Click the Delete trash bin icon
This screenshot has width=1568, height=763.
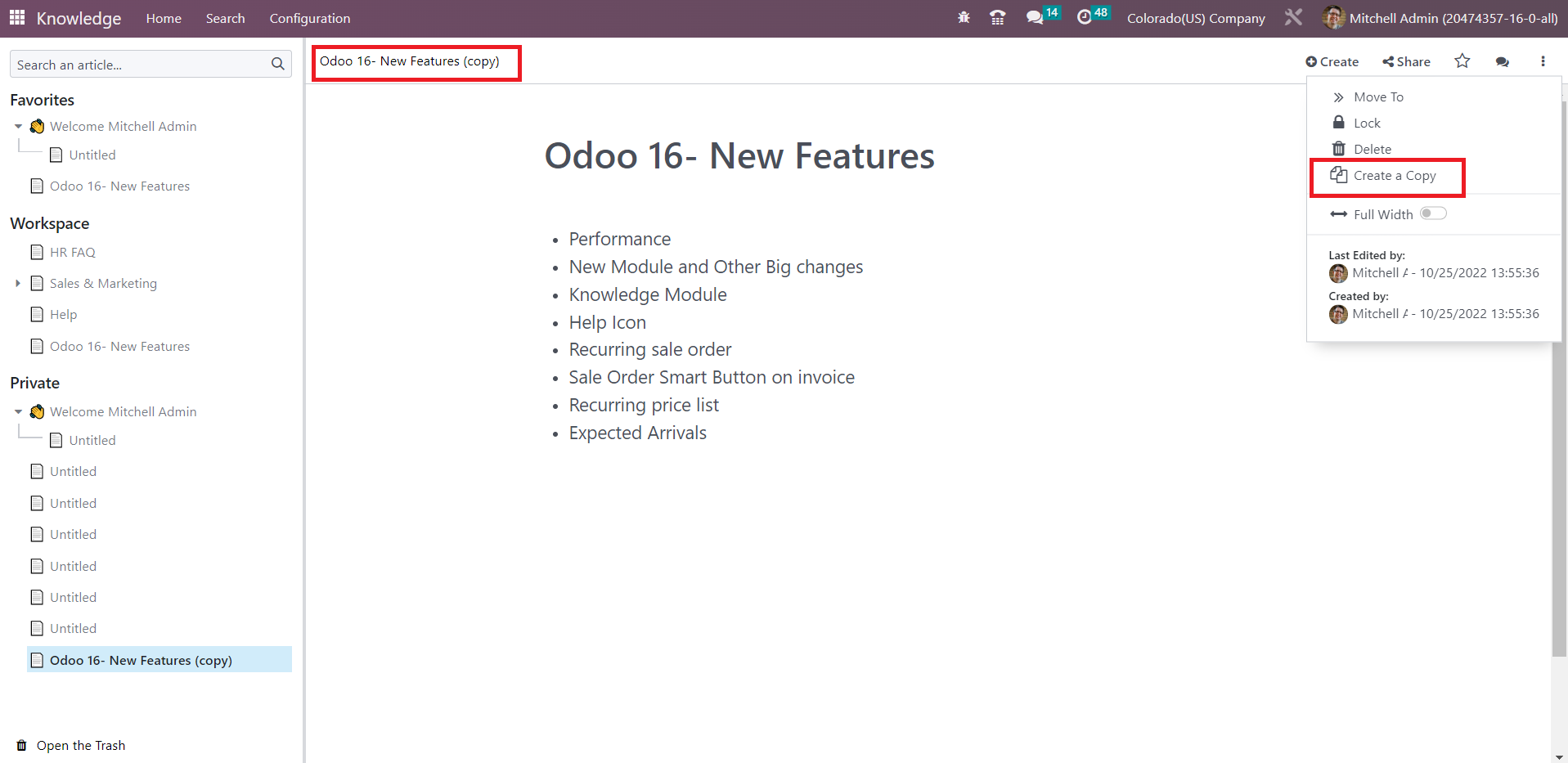[1338, 148]
